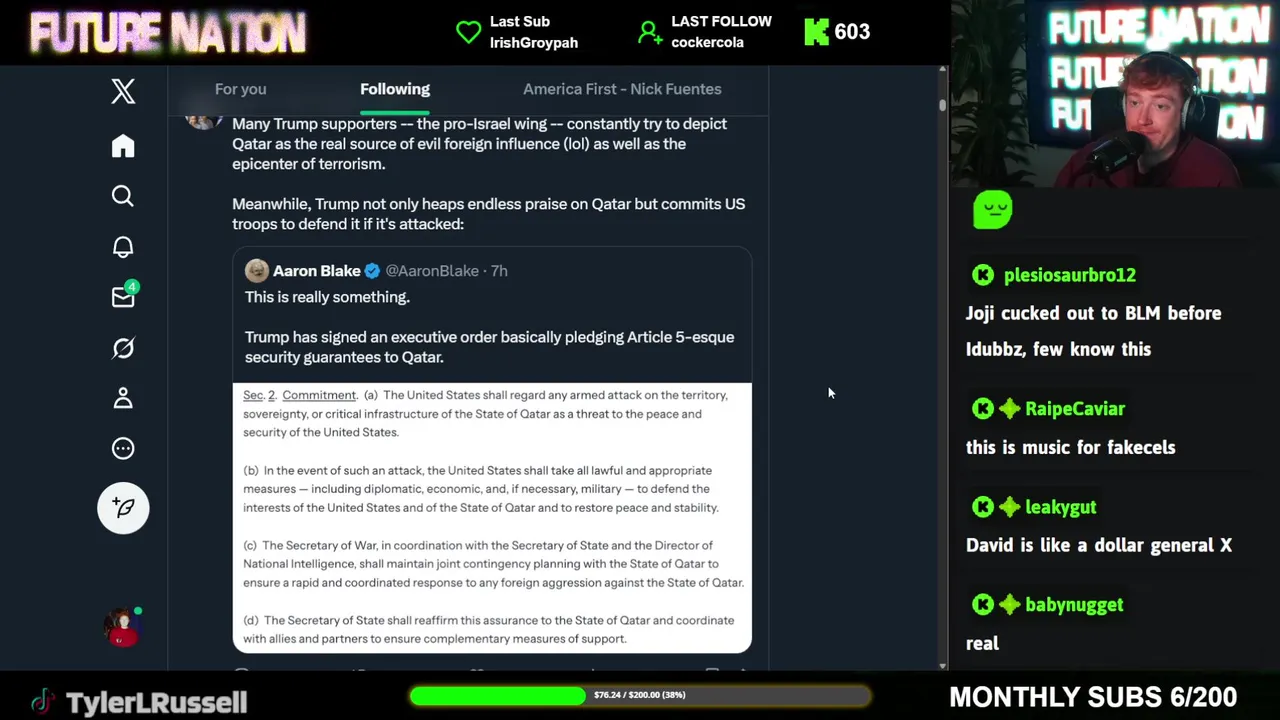Open Explore search magnifier icon
The height and width of the screenshot is (720, 1280).
pos(123,196)
